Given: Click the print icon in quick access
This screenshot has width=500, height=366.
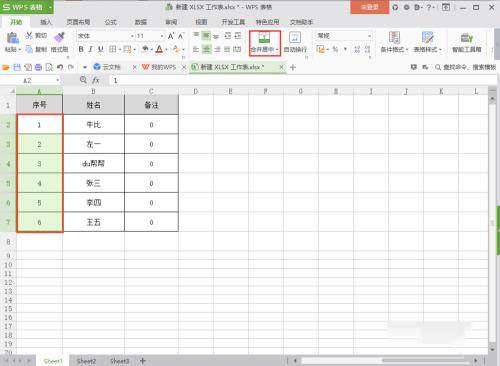Looking at the screenshot, I should (x=38, y=67).
